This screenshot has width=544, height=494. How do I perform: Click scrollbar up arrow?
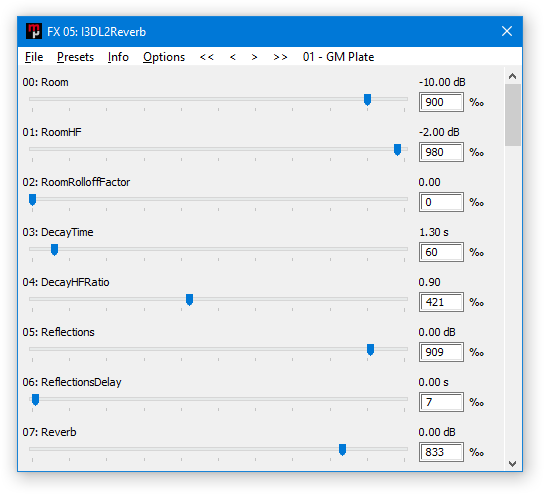click(512, 76)
